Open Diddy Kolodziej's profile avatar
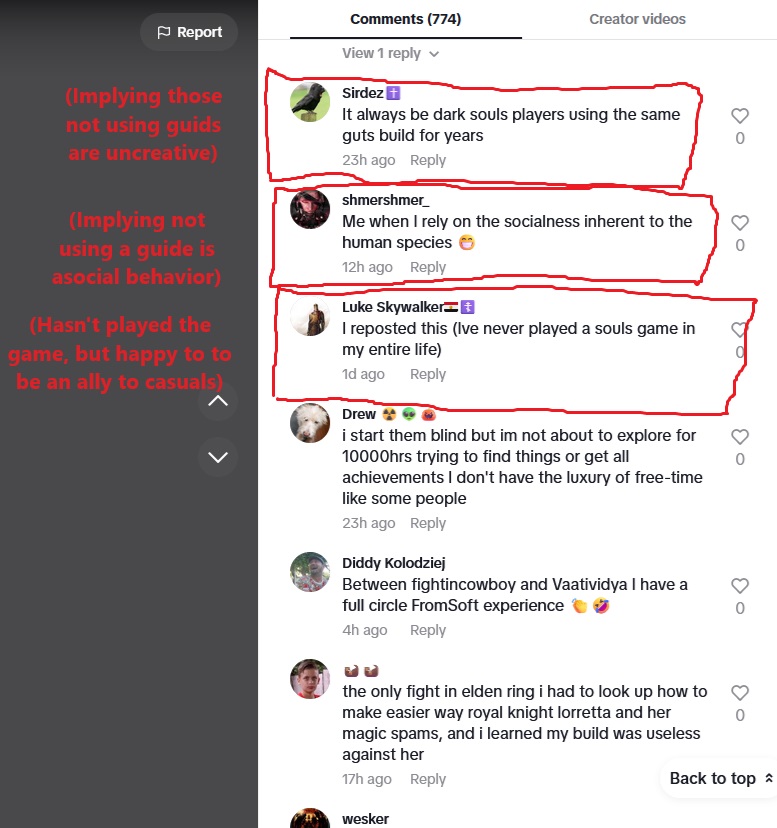Image resolution: width=777 pixels, height=828 pixels. [x=310, y=572]
